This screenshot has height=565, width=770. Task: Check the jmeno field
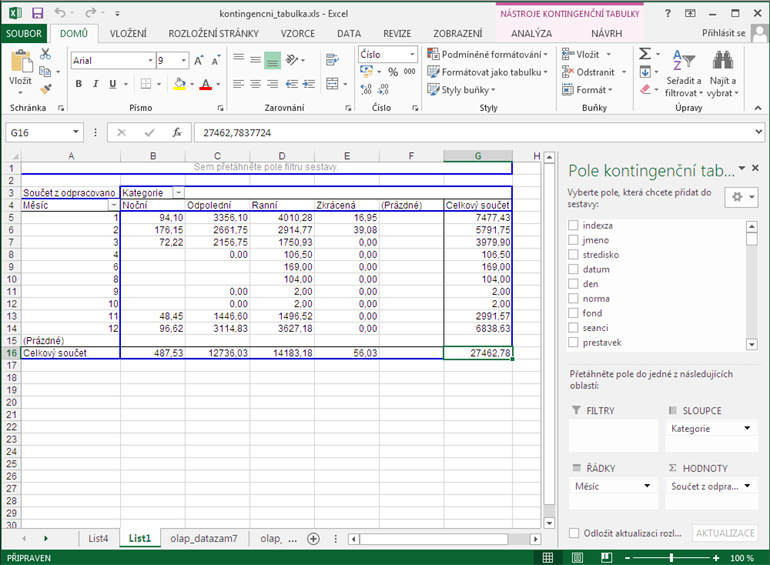coord(573,240)
